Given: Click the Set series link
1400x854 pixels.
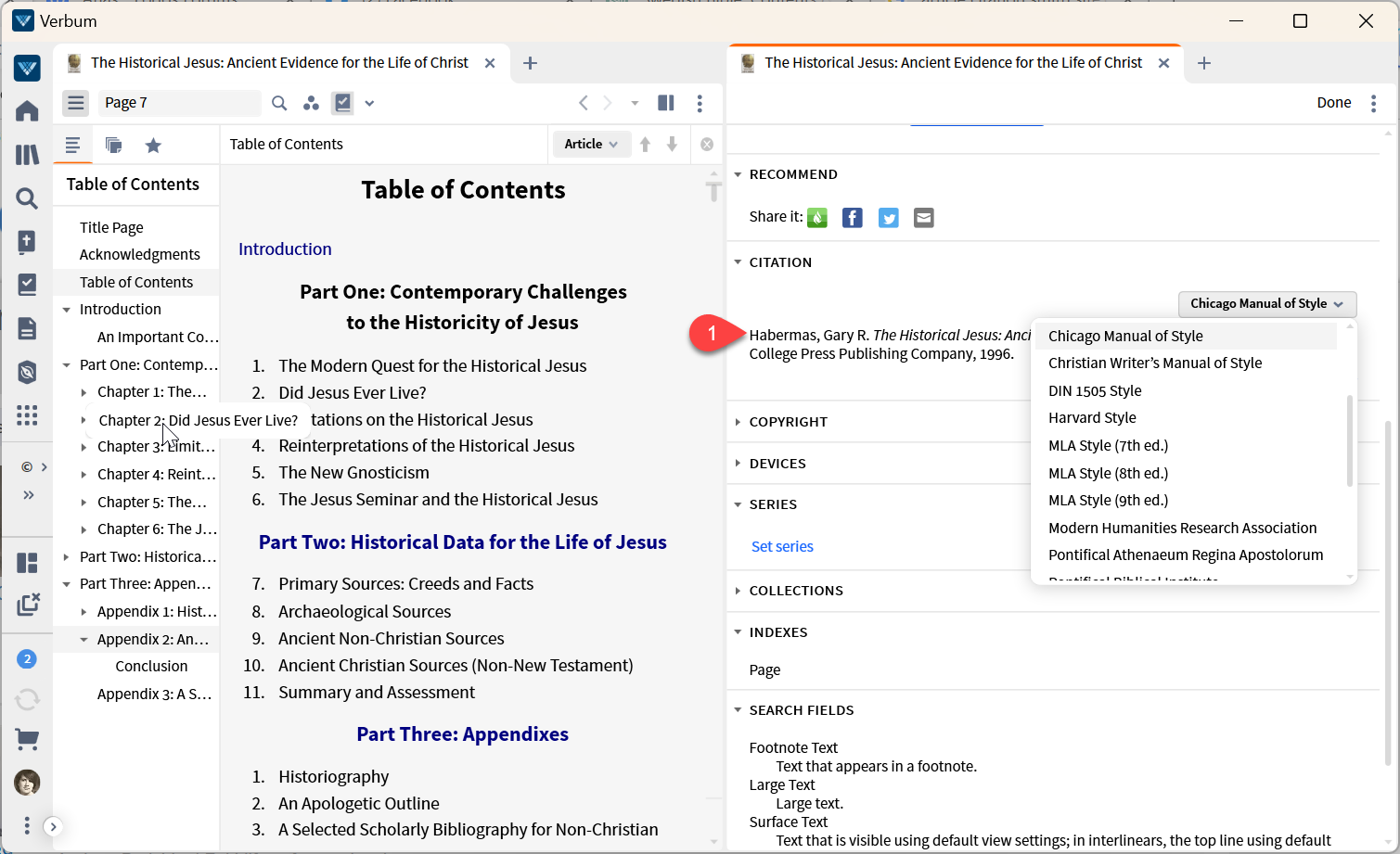Looking at the screenshot, I should click(x=782, y=546).
